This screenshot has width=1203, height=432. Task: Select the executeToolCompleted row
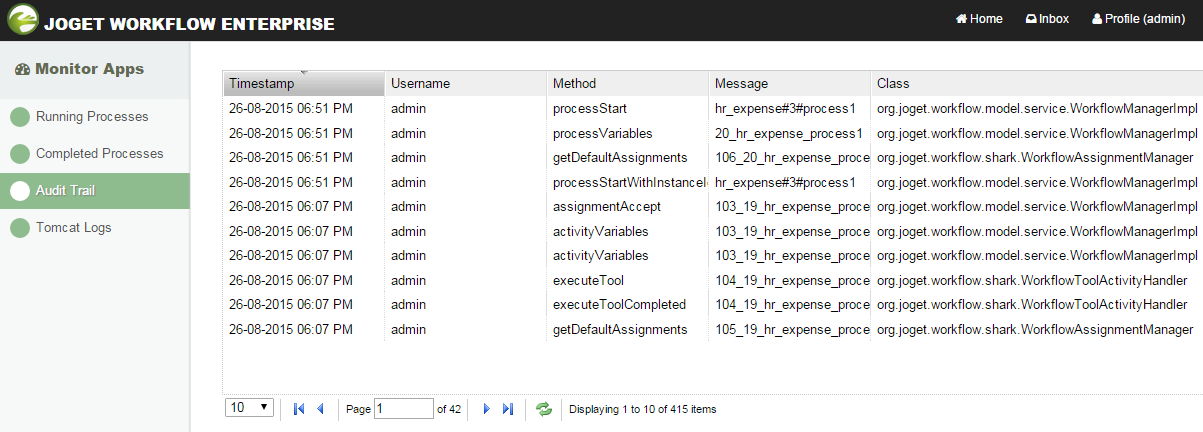(619, 304)
